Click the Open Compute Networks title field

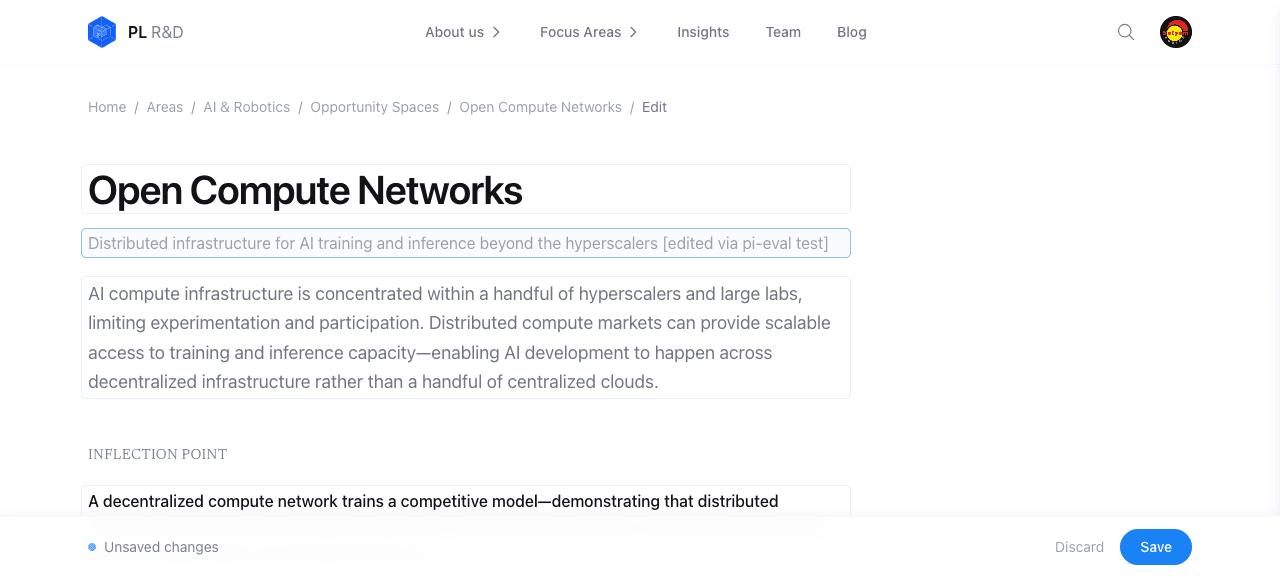(466, 189)
